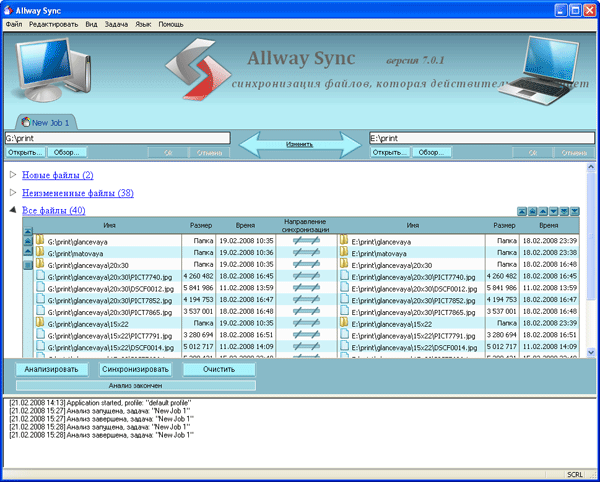
Task: Click the file icon of G:\print\glancevaya\15x22\PICT7791.jpg
Action: point(40,335)
